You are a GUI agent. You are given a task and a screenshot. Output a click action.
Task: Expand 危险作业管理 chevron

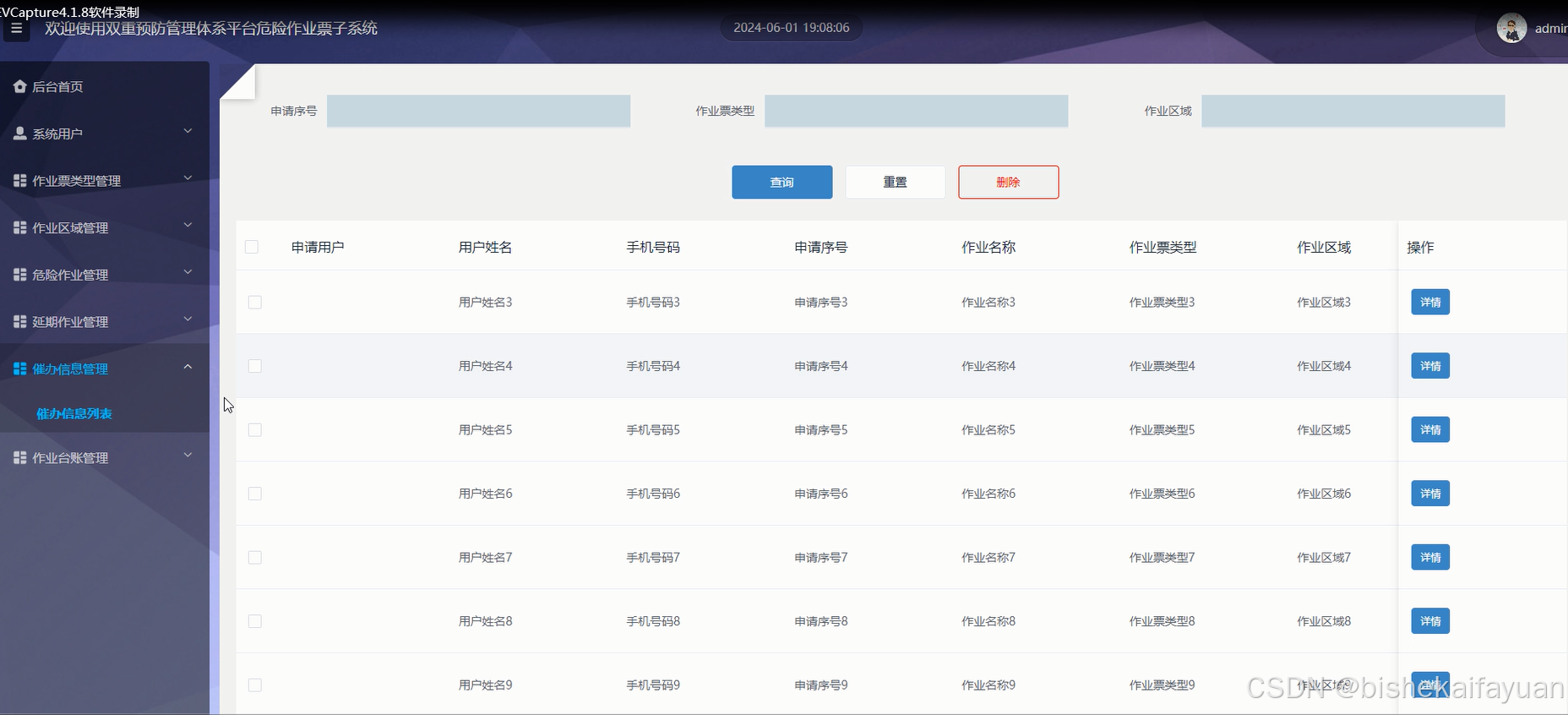tap(188, 272)
